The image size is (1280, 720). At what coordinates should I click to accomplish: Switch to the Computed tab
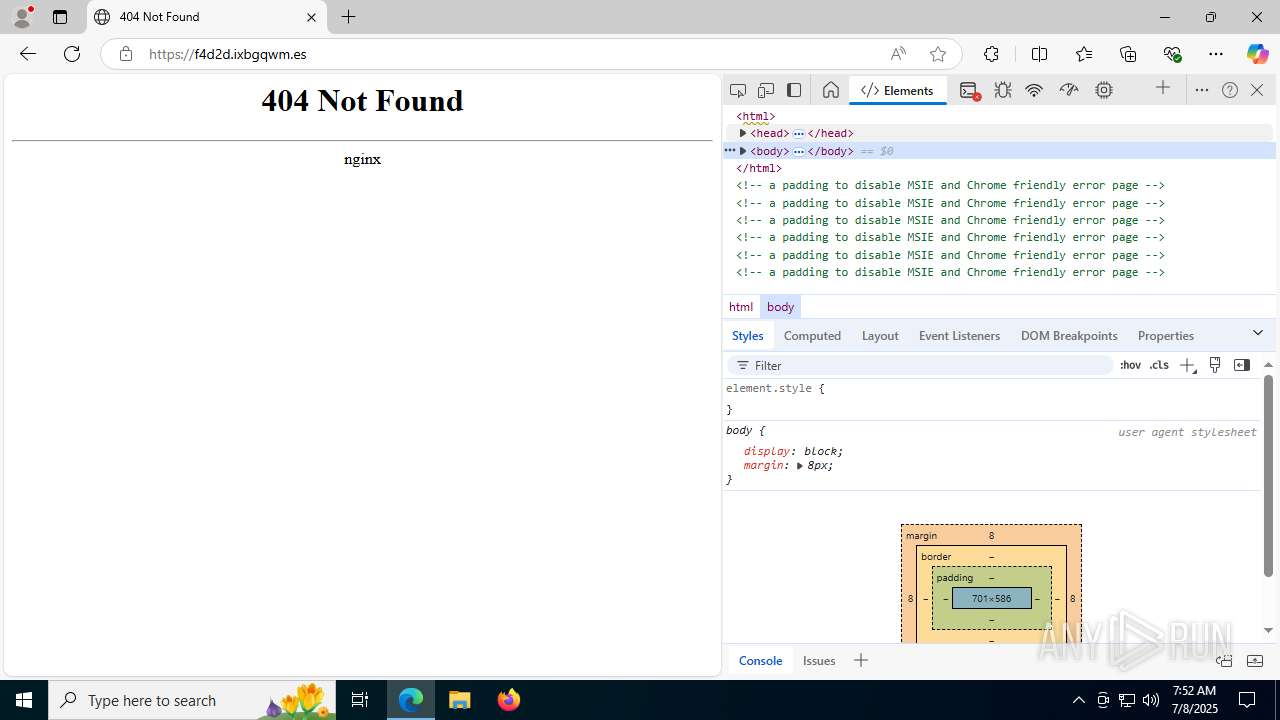pyautogui.click(x=812, y=336)
